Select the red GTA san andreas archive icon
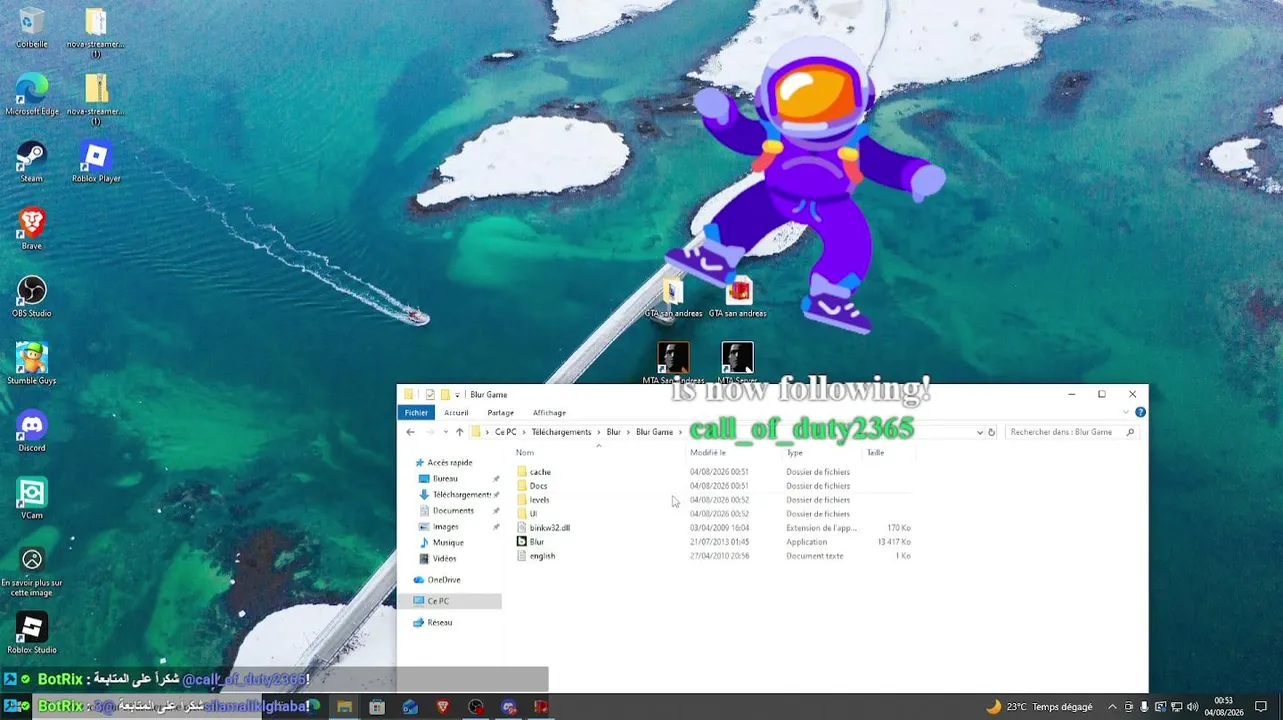The image size is (1283, 720). click(738, 297)
